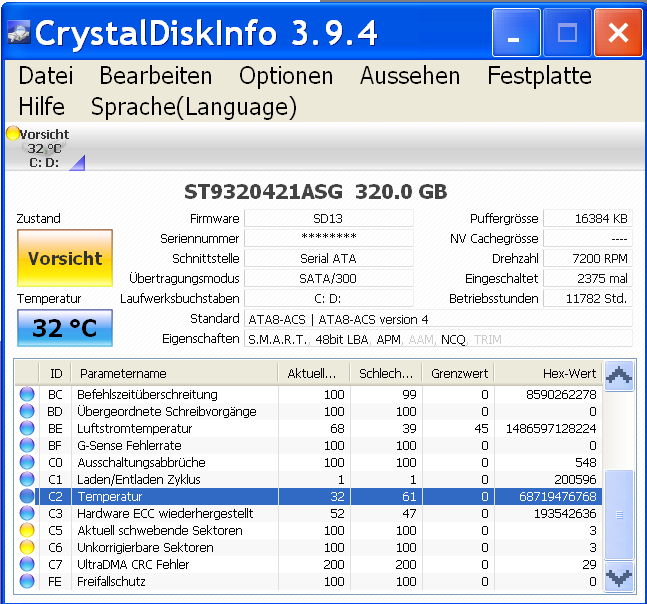Open the Datei menu
Viewport: 647px width, 604px height.
46,76
